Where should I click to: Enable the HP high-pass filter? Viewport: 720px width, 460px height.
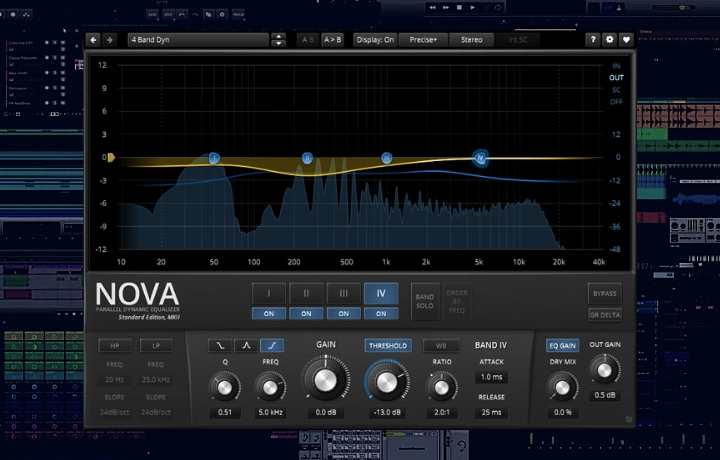[x=115, y=345]
